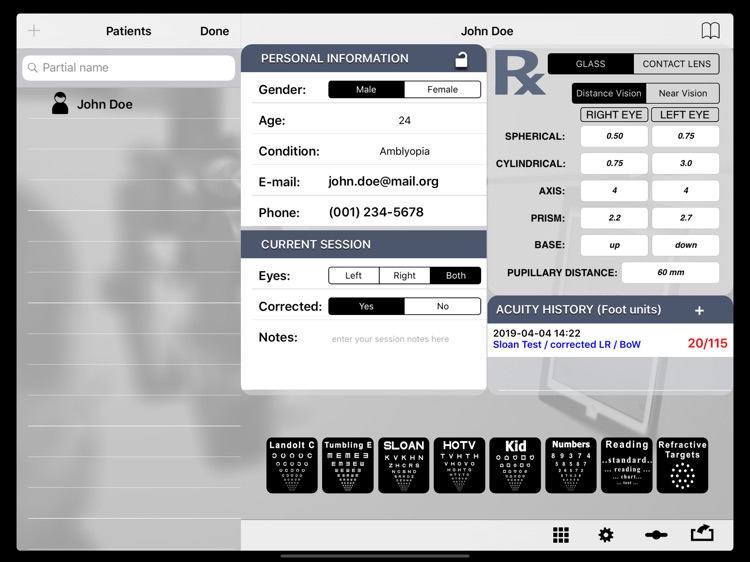750x562 pixels.
Task: Click the ACUITY HISTORY (Foot units) header
Action: pyautogui.click(x=578, y=309)
